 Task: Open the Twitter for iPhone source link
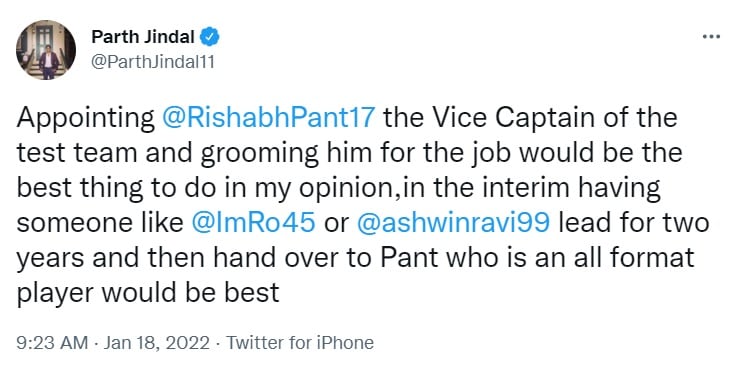point(300,343)
